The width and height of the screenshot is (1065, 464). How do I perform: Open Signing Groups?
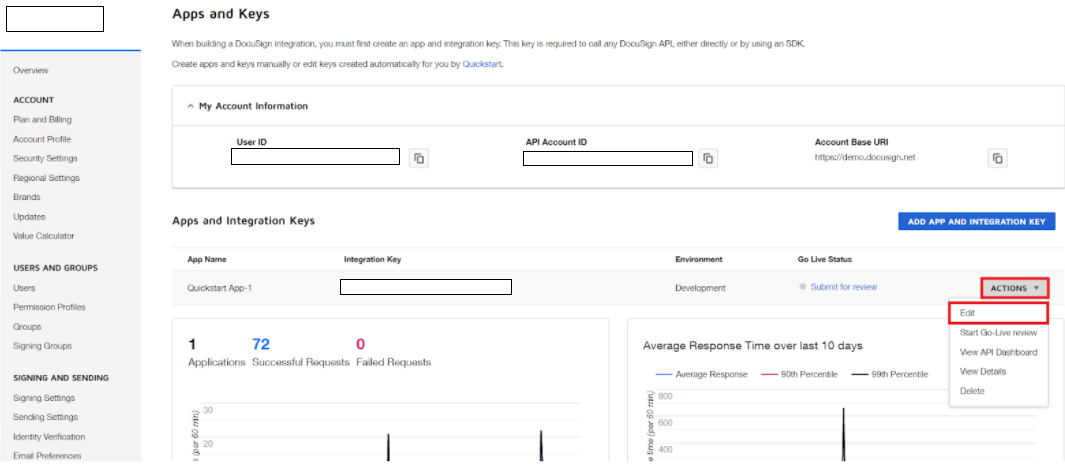pos(42,346)
